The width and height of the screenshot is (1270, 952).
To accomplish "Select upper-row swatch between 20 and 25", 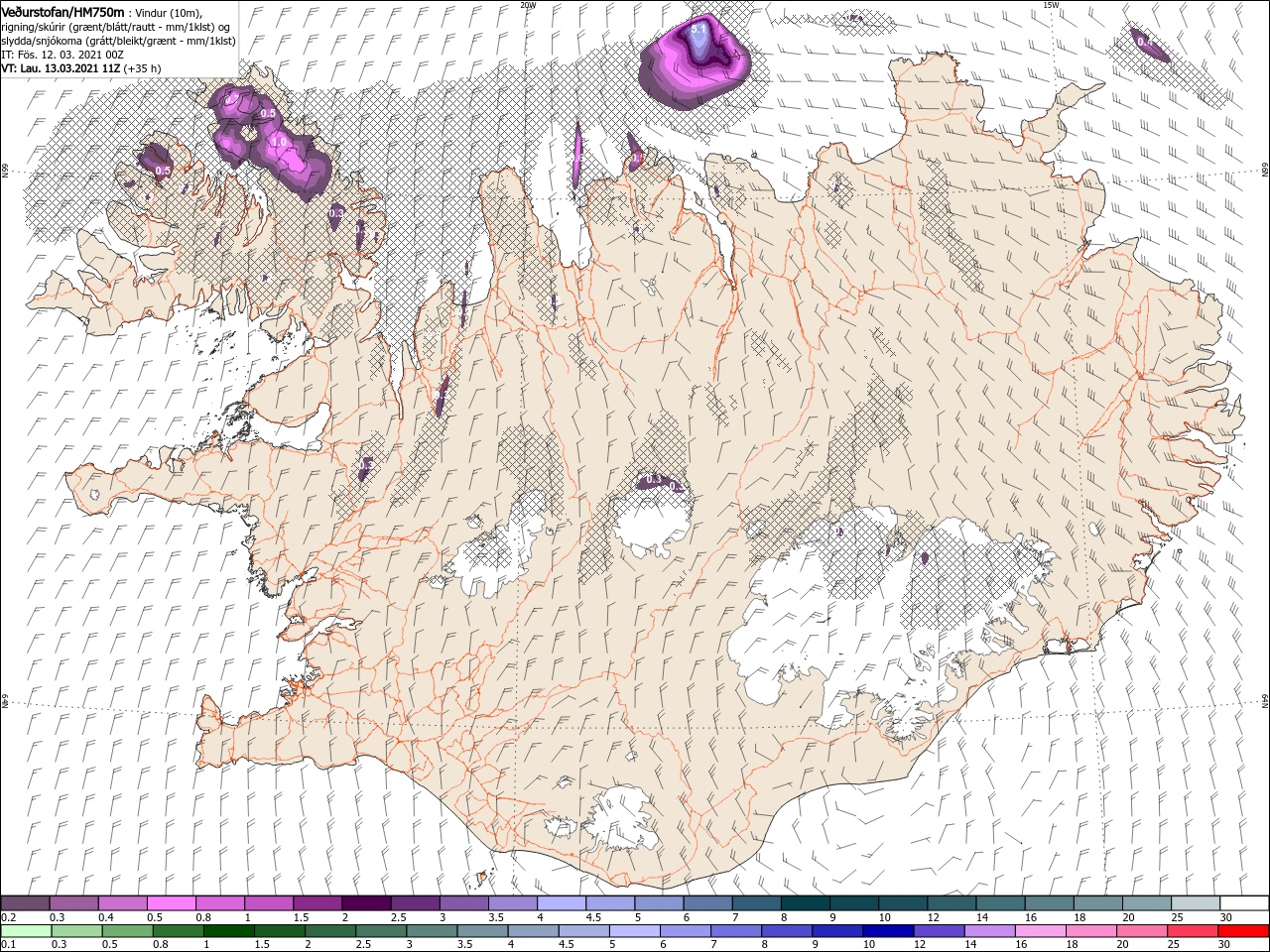I will [x=1148, y=903].
